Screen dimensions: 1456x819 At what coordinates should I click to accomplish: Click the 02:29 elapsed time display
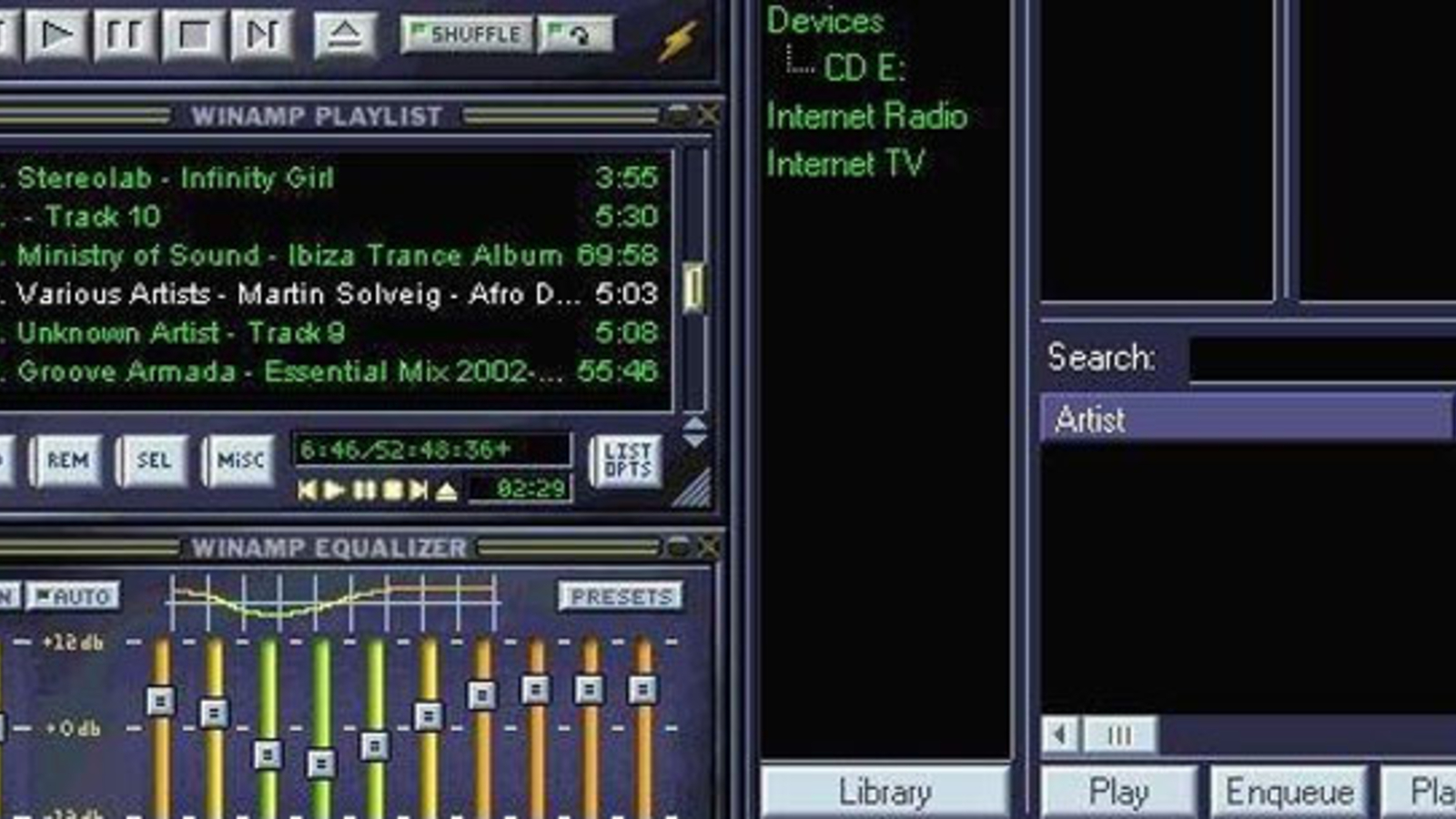click(521, 490)
